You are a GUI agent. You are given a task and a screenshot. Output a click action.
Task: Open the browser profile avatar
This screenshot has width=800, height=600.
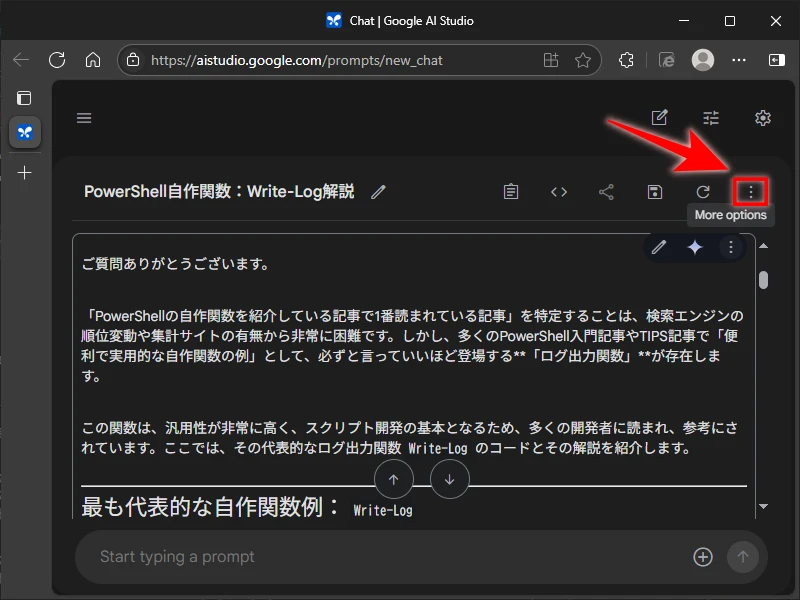pyautogui.click(x=703, y=60)
